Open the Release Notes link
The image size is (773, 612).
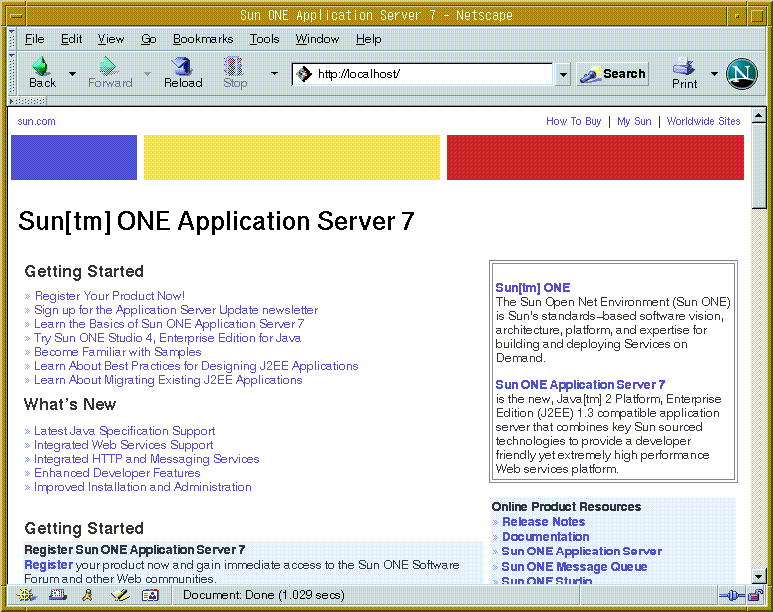[x=543, y=522]
